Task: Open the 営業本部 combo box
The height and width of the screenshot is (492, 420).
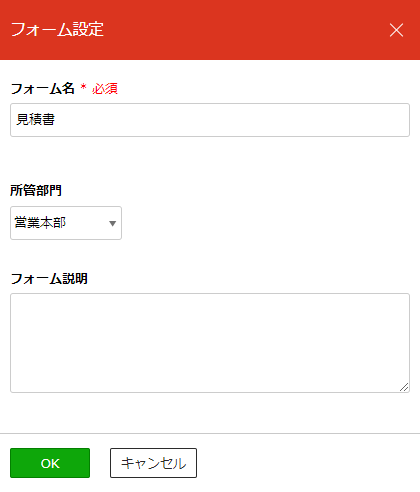Action: [66, 223]
